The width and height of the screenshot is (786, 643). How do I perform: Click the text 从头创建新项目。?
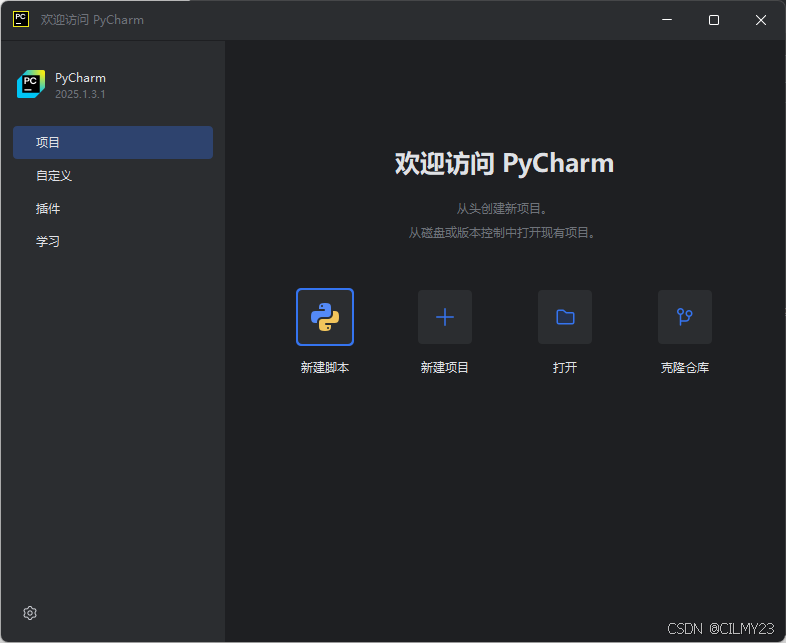502,208
